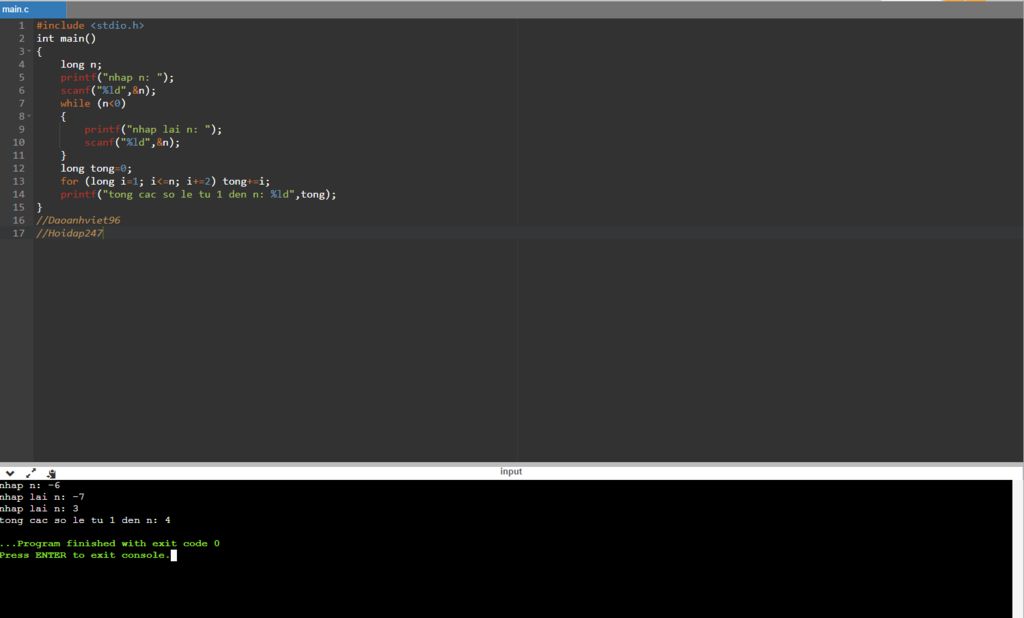Screen dimensions: 1024x618
Task: Click the 'int main()' line
Action: [x=66, y=39]
